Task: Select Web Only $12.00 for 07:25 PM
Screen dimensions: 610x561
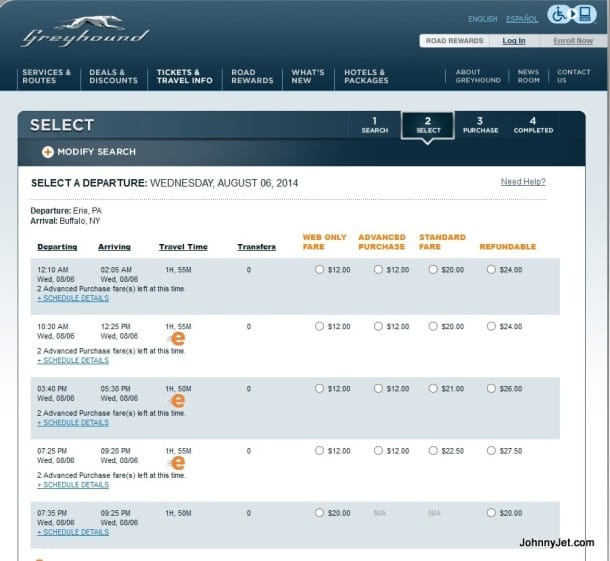Action: [319, 451]
